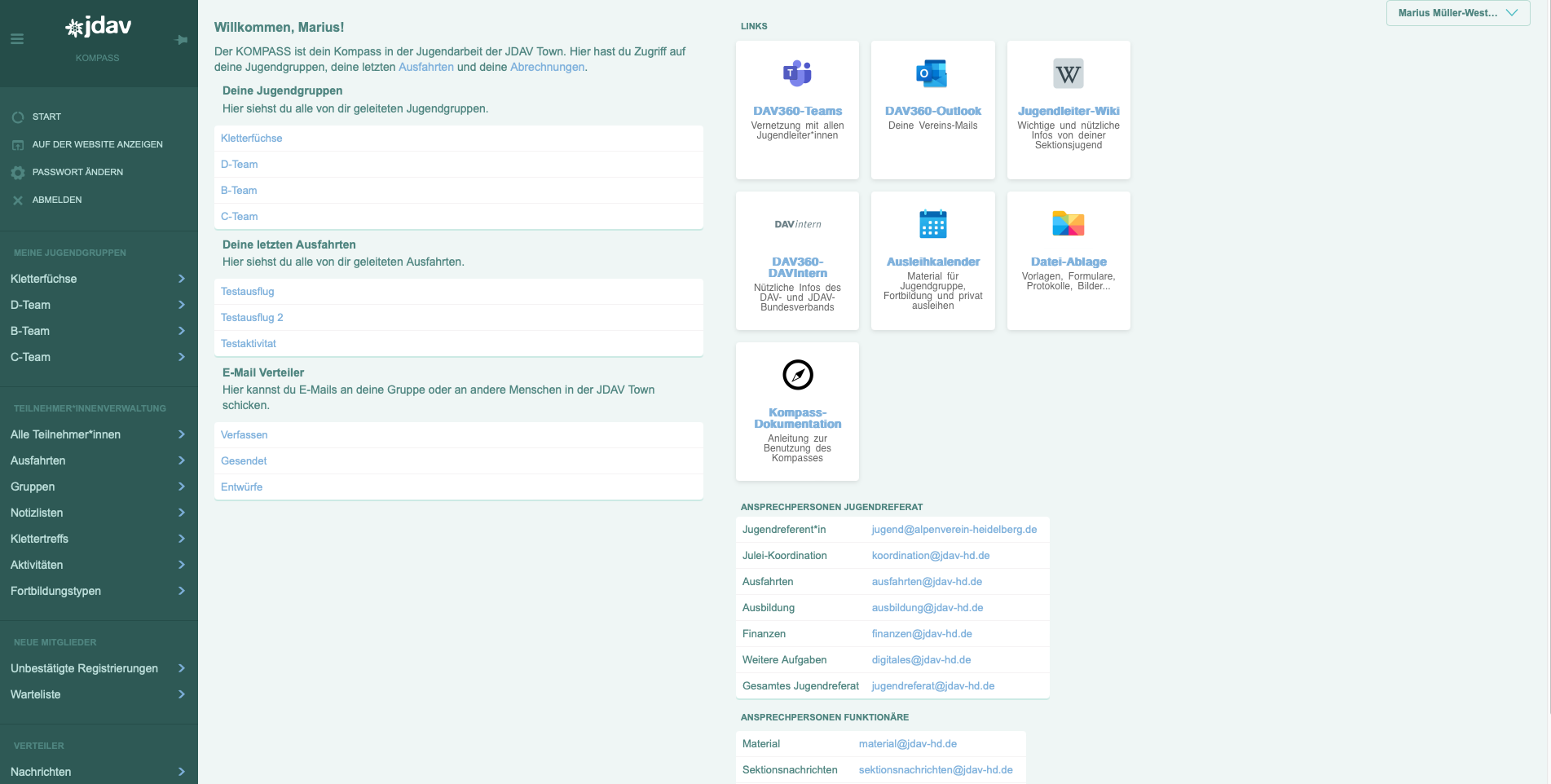Click the DAVintern logo tile
1551x784 pixels.
click(x=797, y=224)
